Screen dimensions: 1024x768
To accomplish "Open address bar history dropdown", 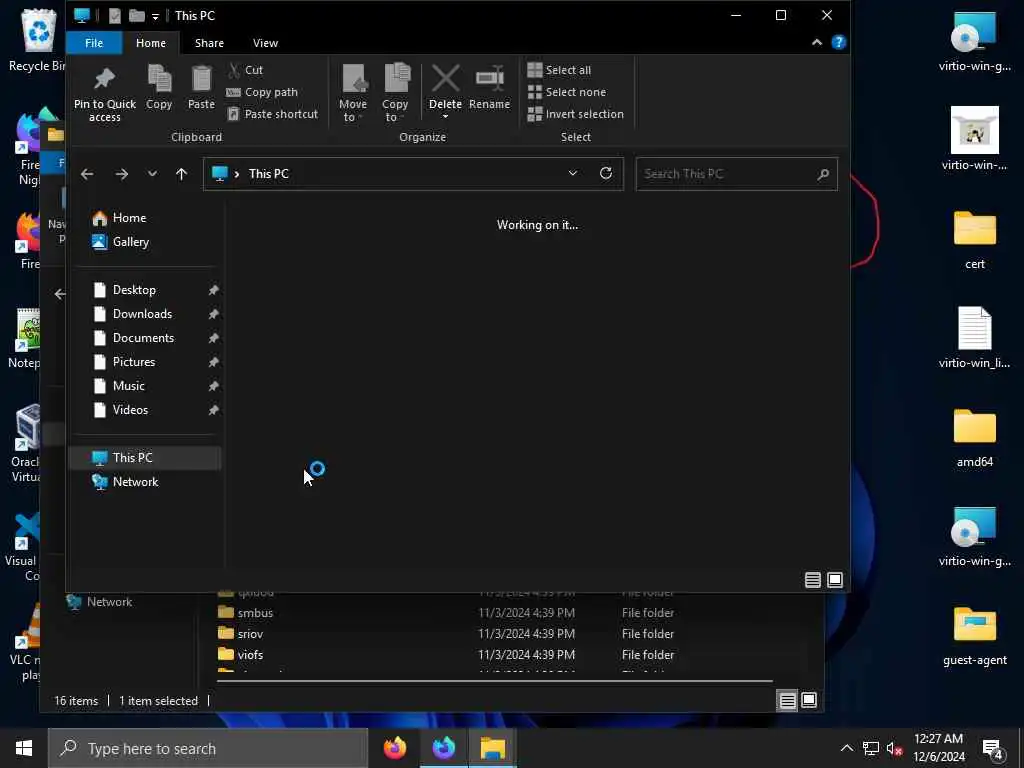I will (x=572, y=173).
